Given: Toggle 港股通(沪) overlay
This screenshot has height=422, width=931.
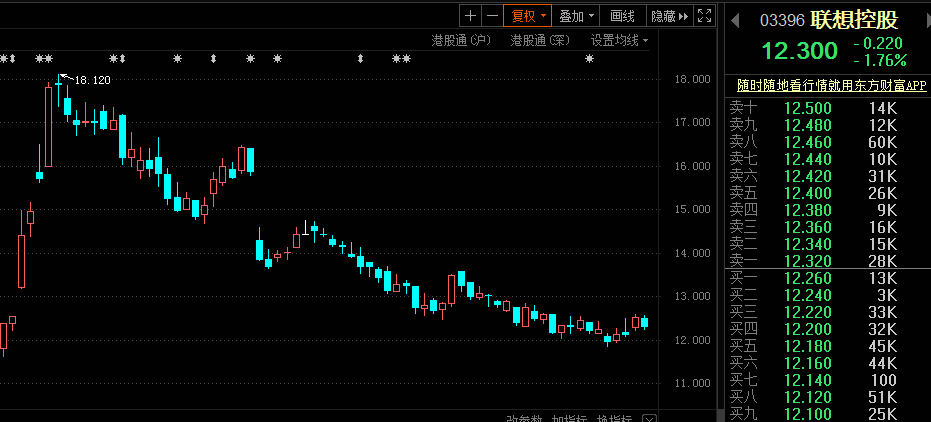Looking at the screenshot, I should pos(461,40).
